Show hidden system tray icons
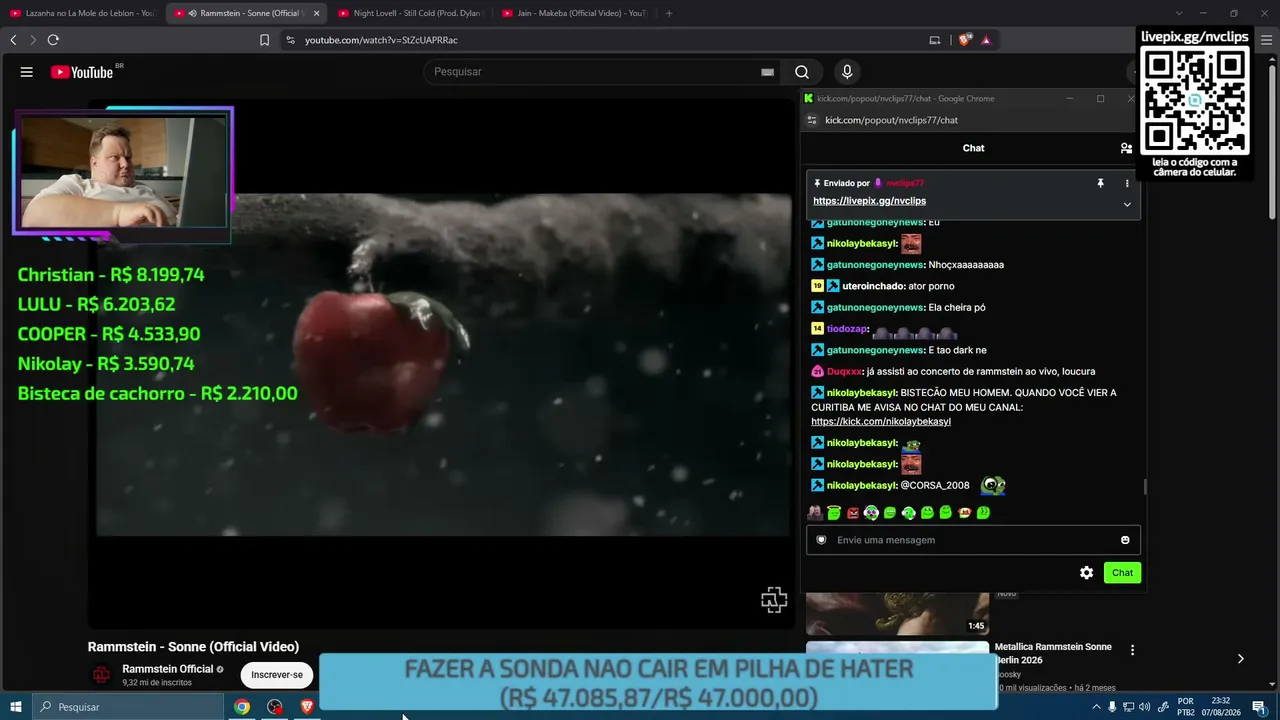The height and width of the screenshot is (720, 1280). click(x=1096, y=707)
